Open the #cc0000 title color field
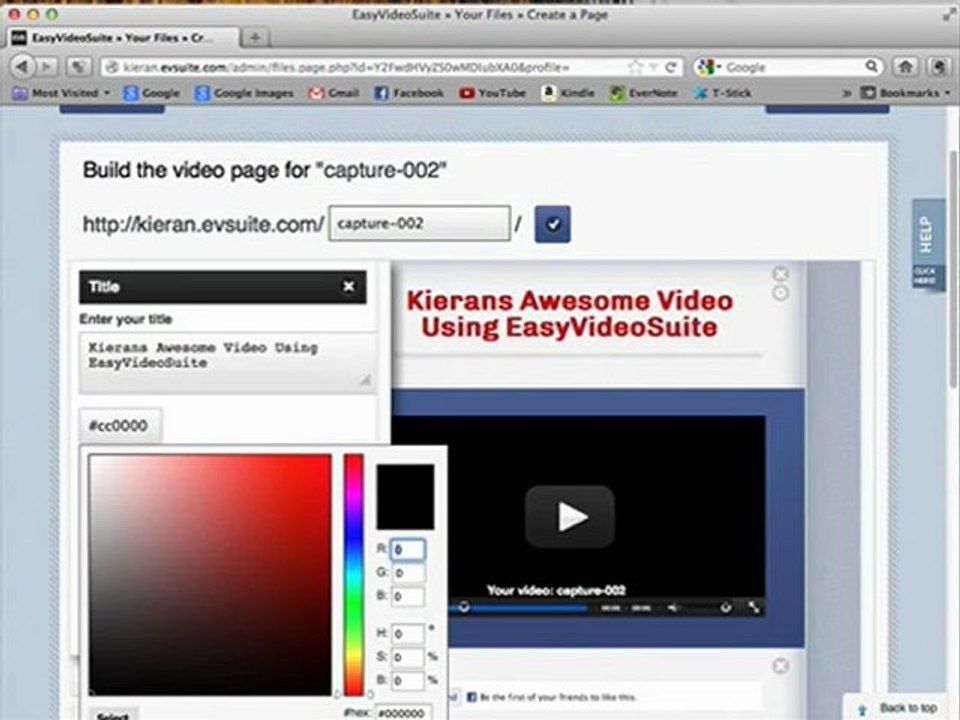Screen dimensions: 960x720 121,426
